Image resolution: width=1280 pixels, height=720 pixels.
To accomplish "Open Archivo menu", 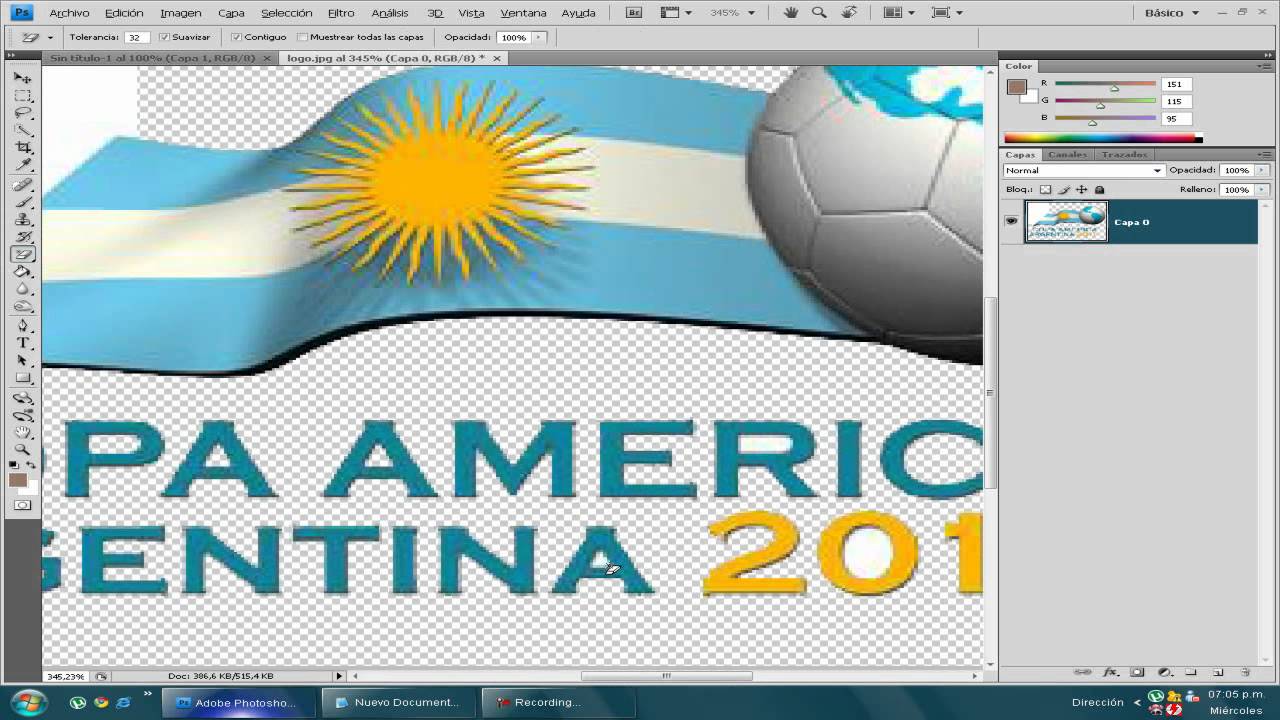I will click(69, 13).
